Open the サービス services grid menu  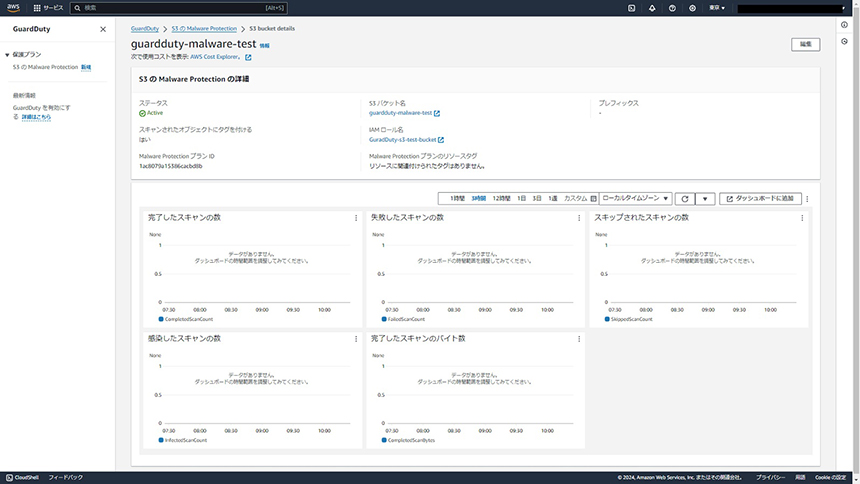pos(48,8)
